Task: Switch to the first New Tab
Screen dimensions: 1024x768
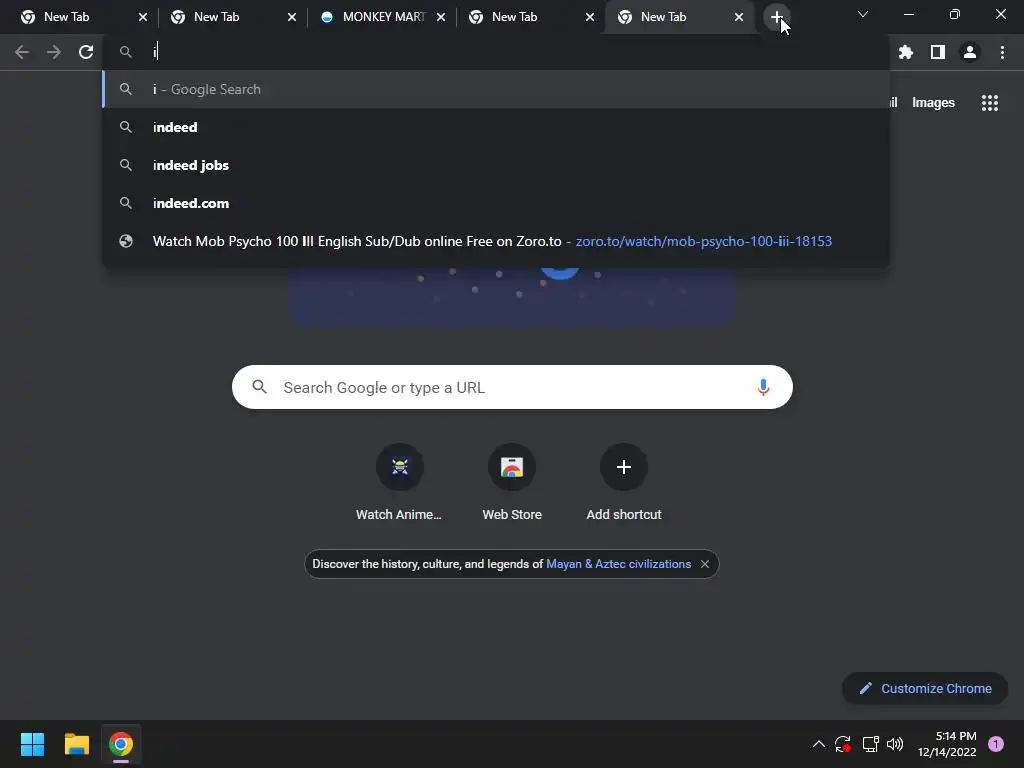Action: [x=76, y=17]
